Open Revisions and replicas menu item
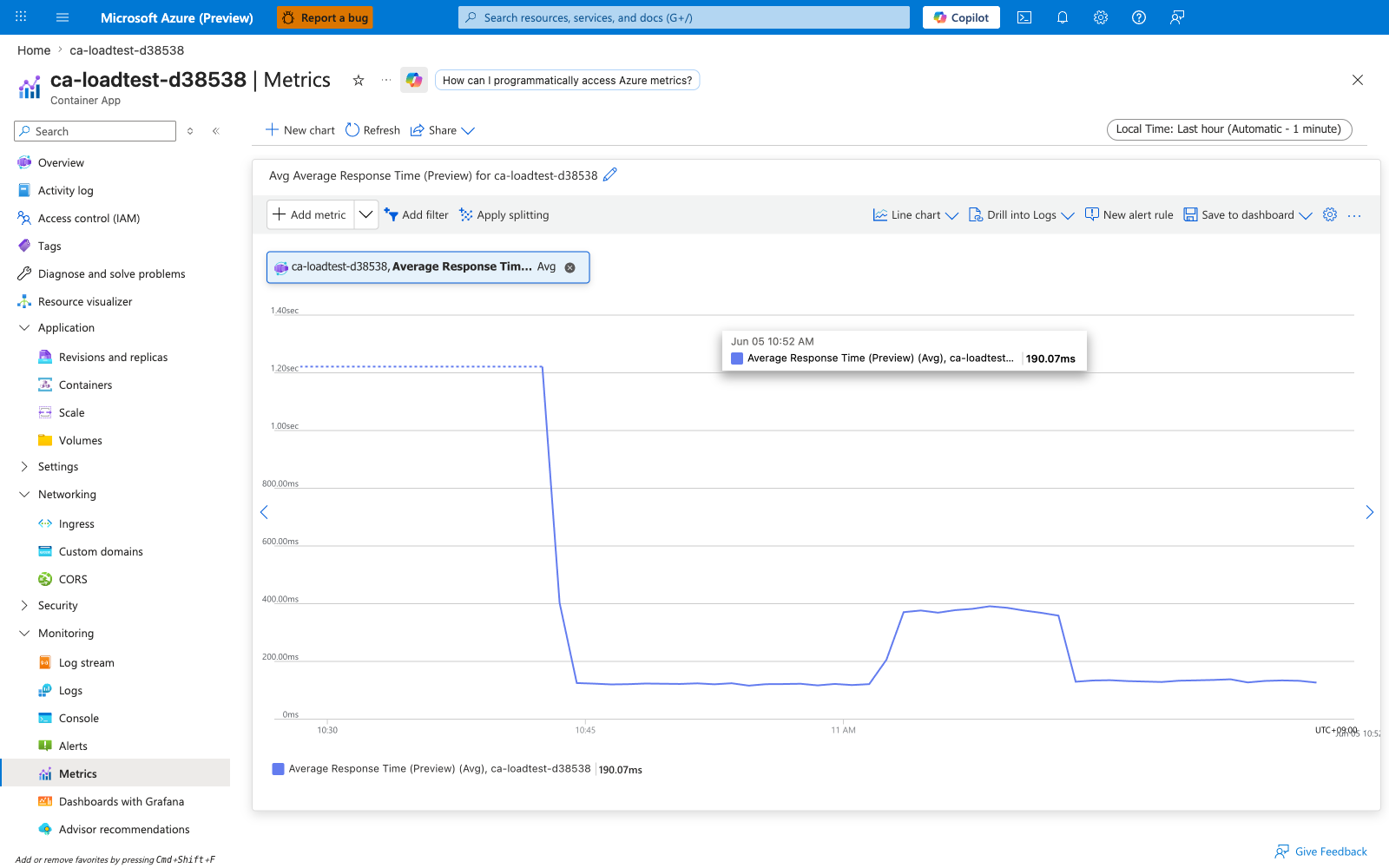Viewport: 1389px width, 868px height. point(115,357)
